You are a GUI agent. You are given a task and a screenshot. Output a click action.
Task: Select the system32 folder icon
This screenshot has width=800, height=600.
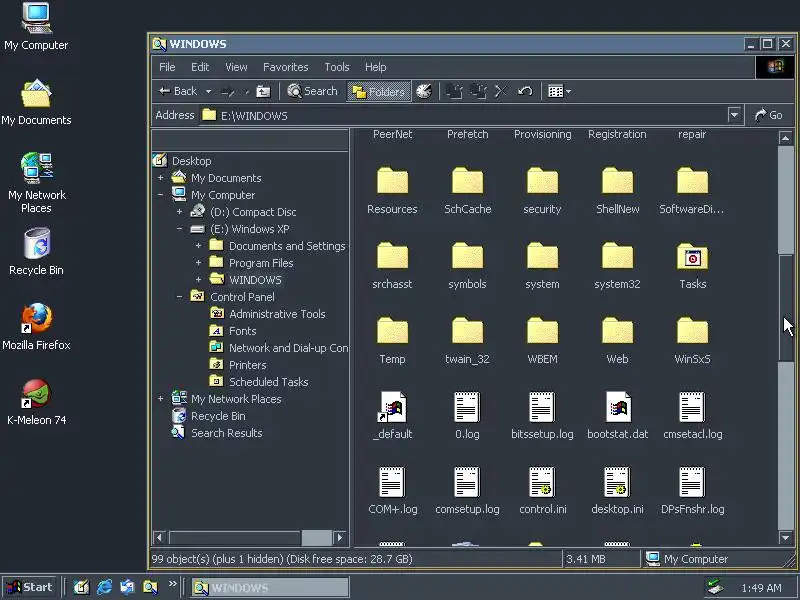point(617,256)
